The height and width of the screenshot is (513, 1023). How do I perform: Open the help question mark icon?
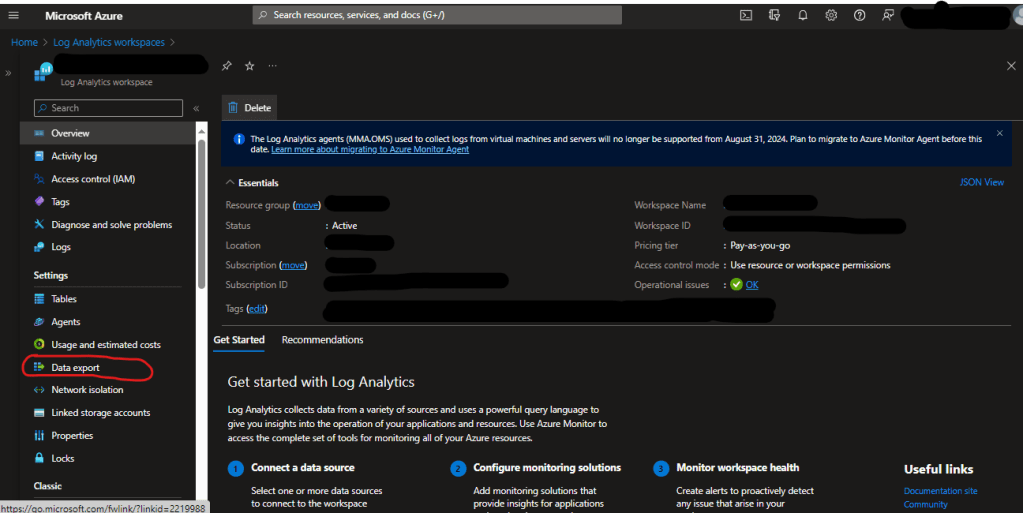tap(859, 15)
